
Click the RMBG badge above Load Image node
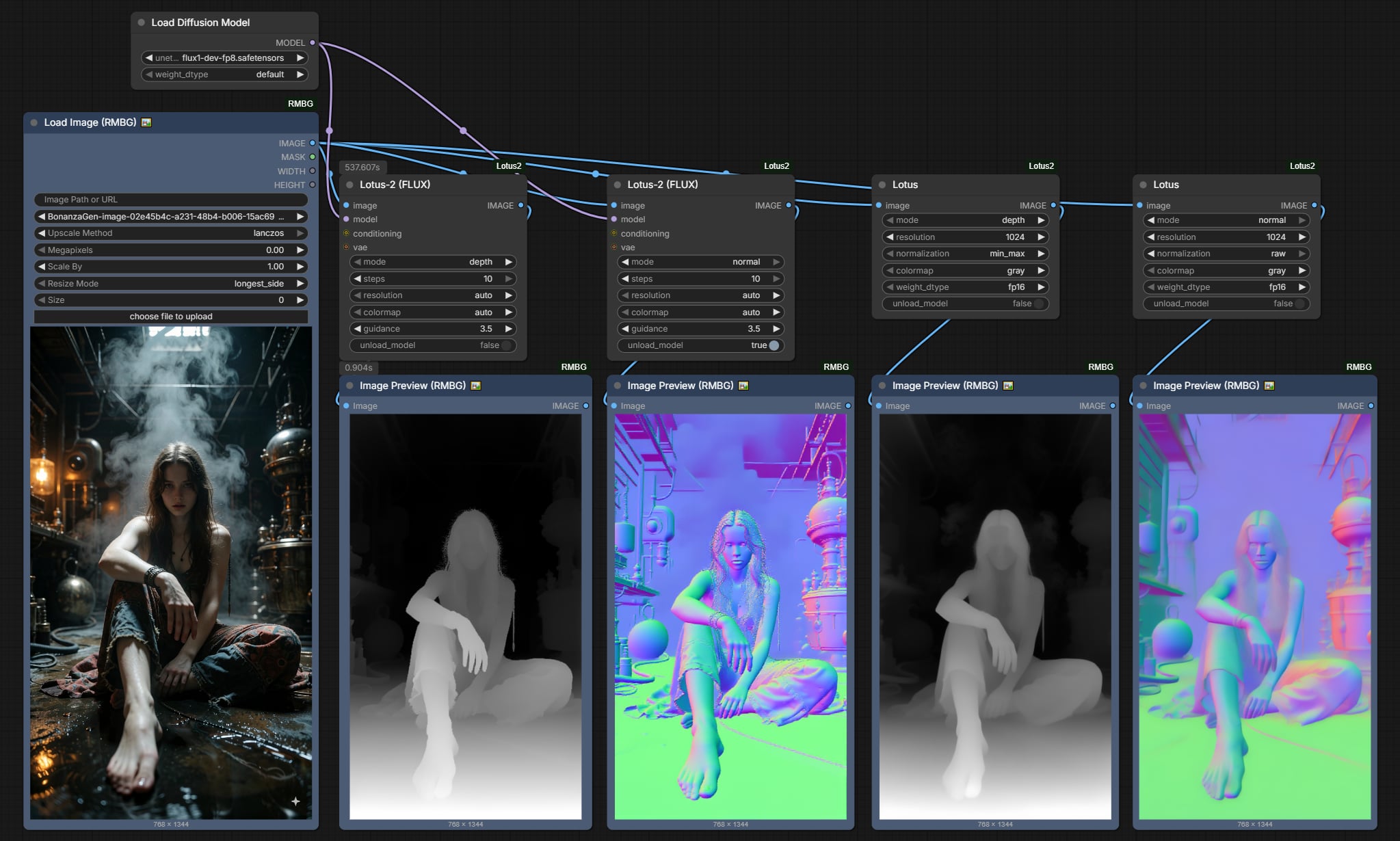(x=300, y=104)
